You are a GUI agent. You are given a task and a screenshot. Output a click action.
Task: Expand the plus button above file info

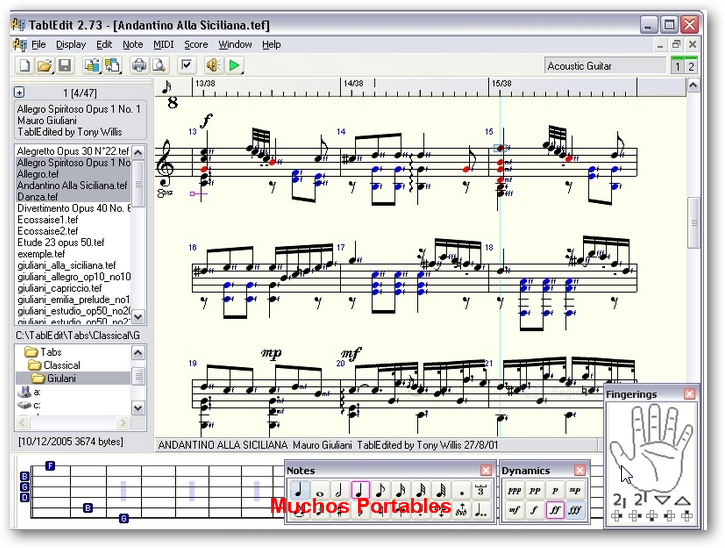coord(19,92)
